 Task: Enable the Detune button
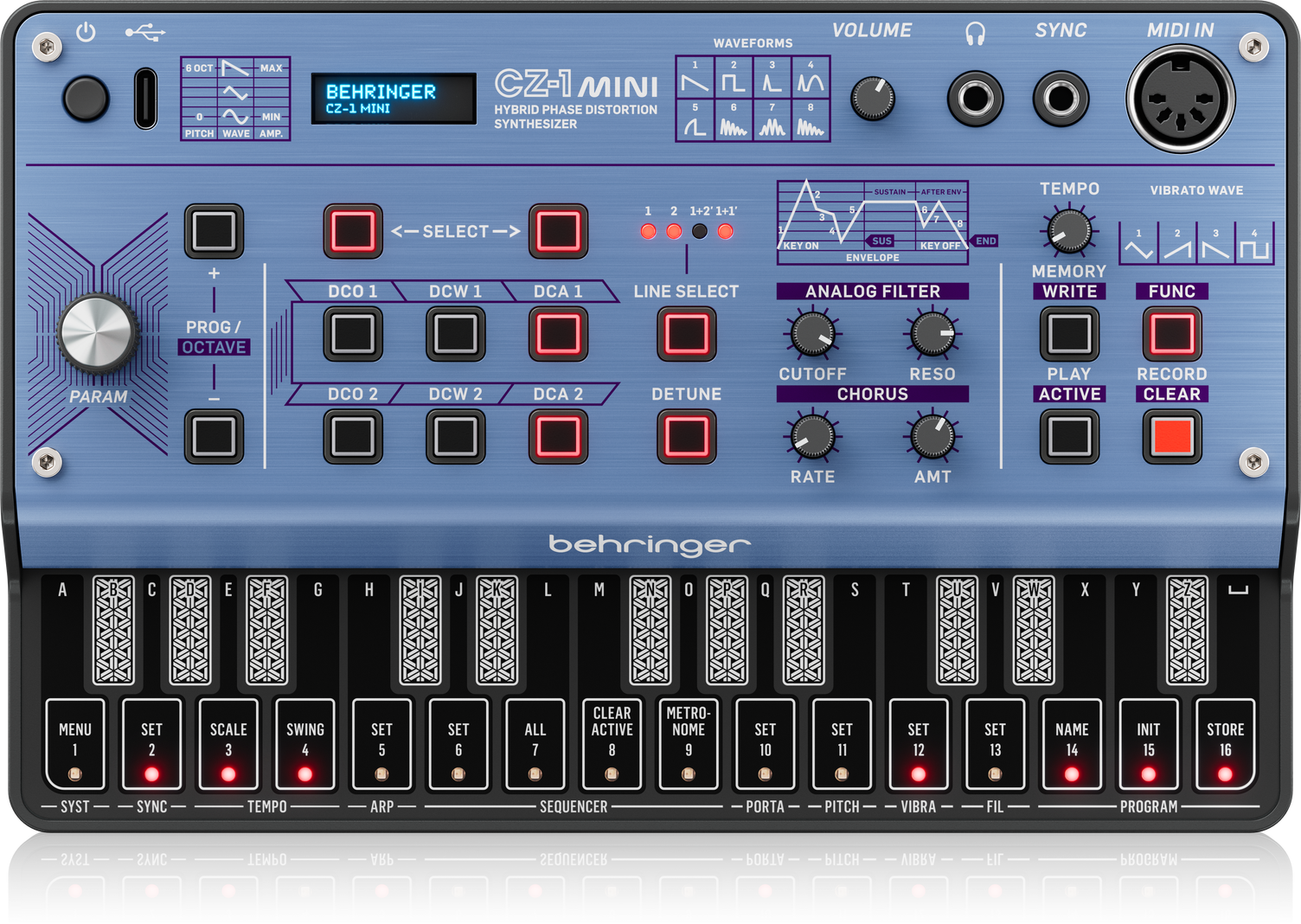click(686, 436)
